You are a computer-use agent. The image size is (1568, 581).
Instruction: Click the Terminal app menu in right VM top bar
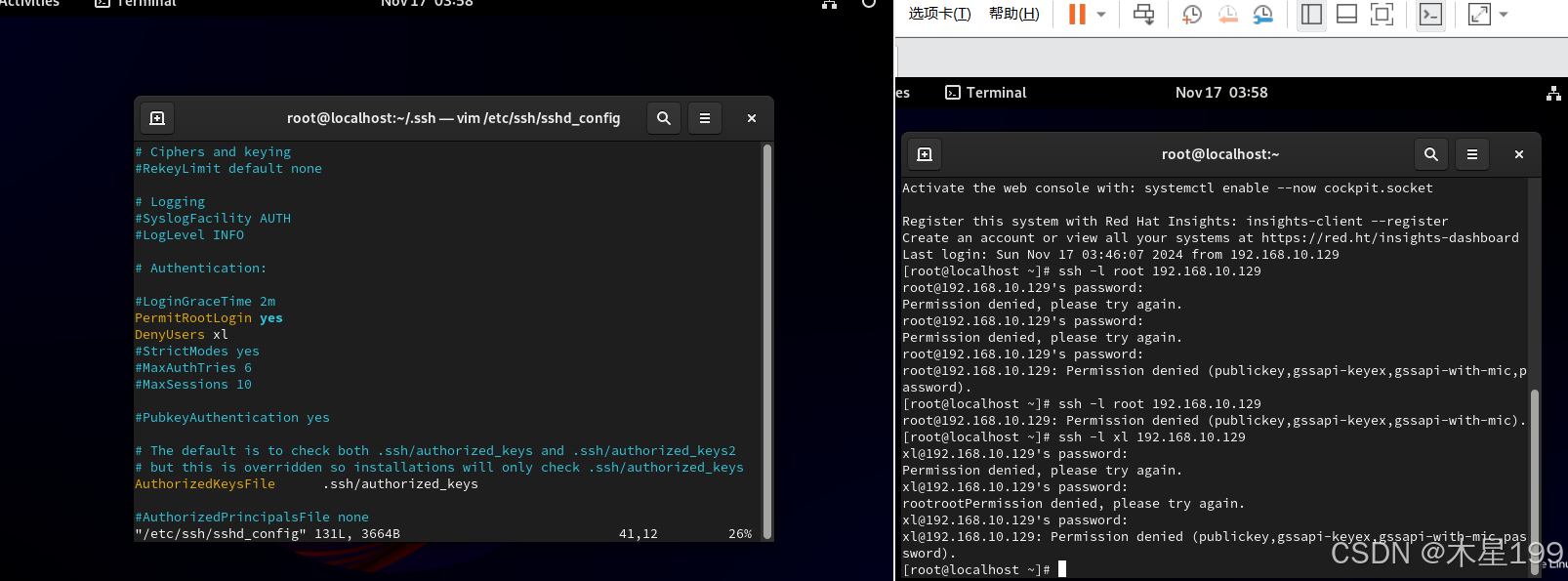click(985, 93)
